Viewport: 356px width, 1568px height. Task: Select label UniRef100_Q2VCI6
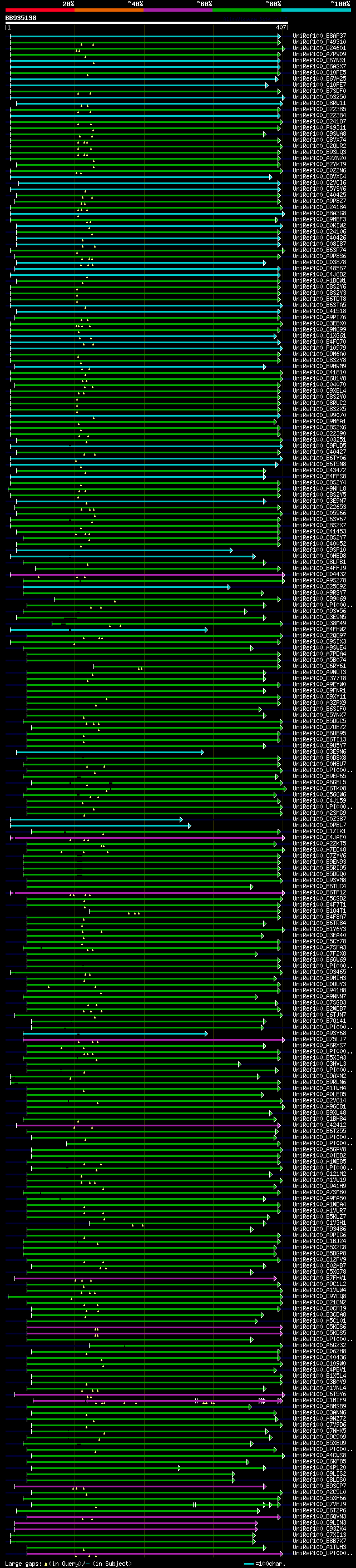point(319,182)
